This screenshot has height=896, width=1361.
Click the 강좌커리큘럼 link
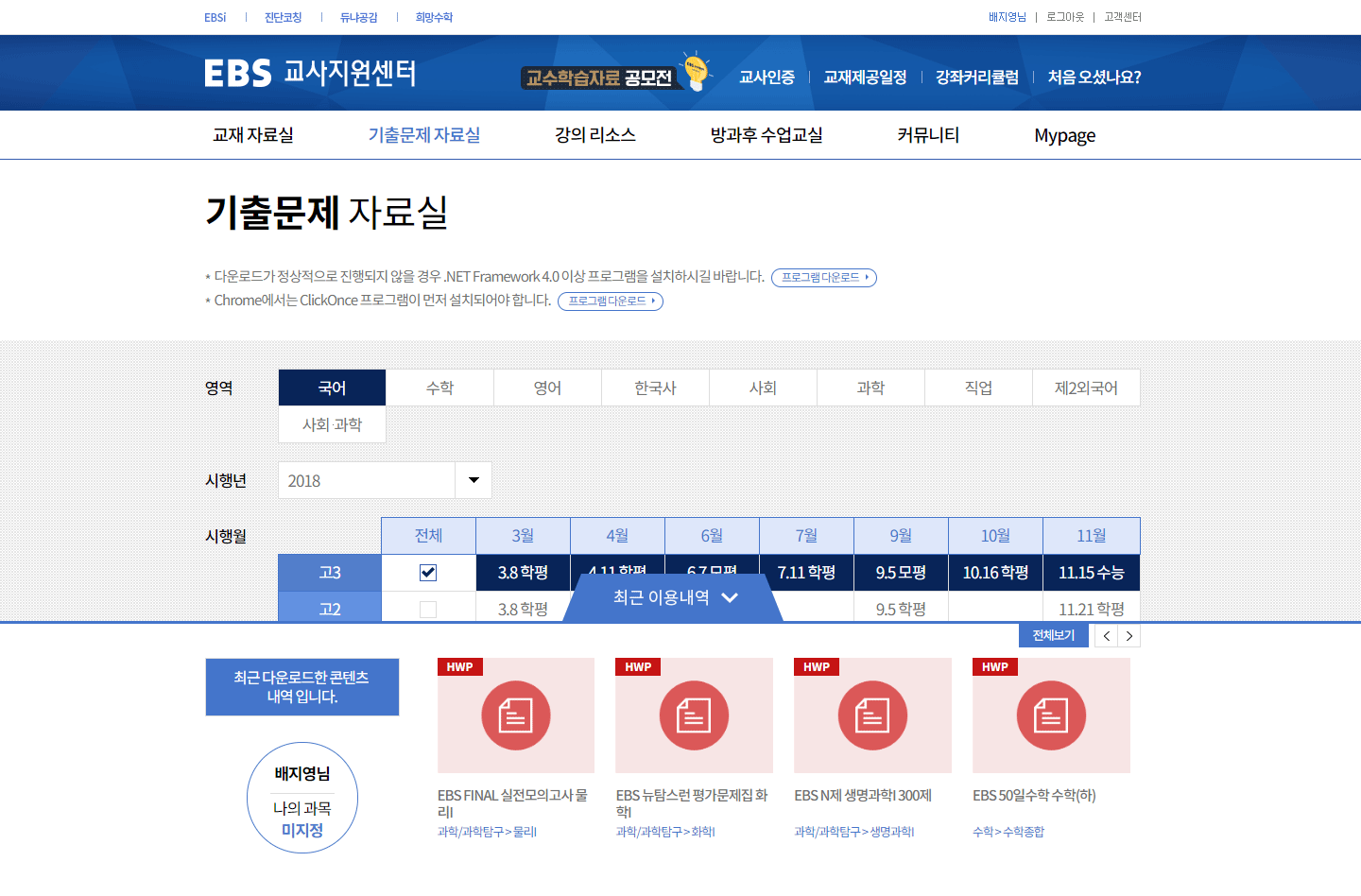tap(977, 78)
